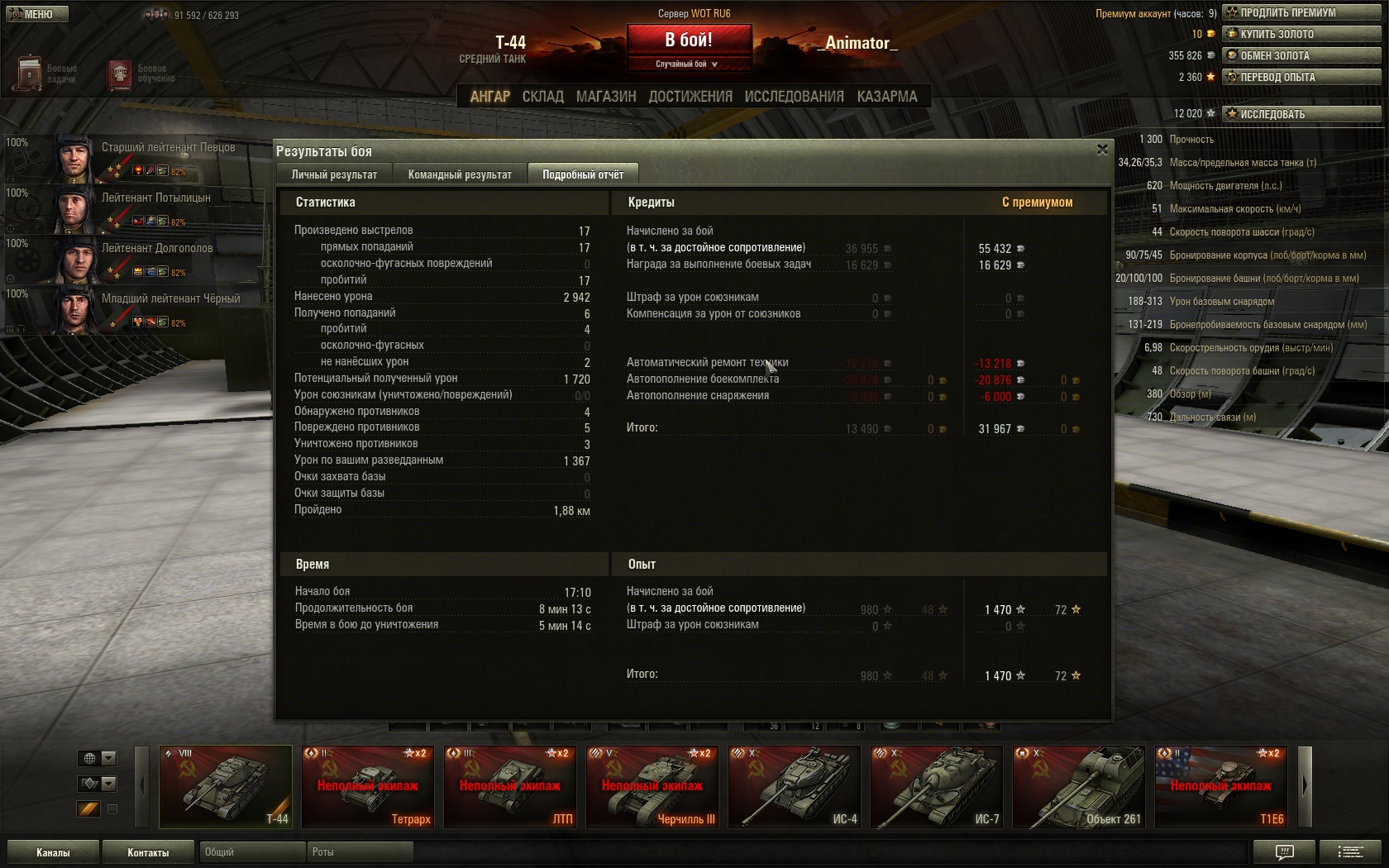1389x868 pixels.
Task: Click ОБМЕН ЗОЛОТА button
Action: [x=1301, y=55]
